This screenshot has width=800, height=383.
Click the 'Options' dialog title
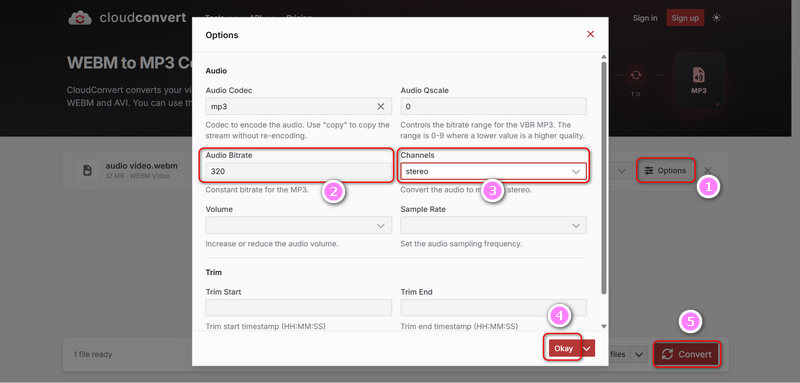point(221,35)
